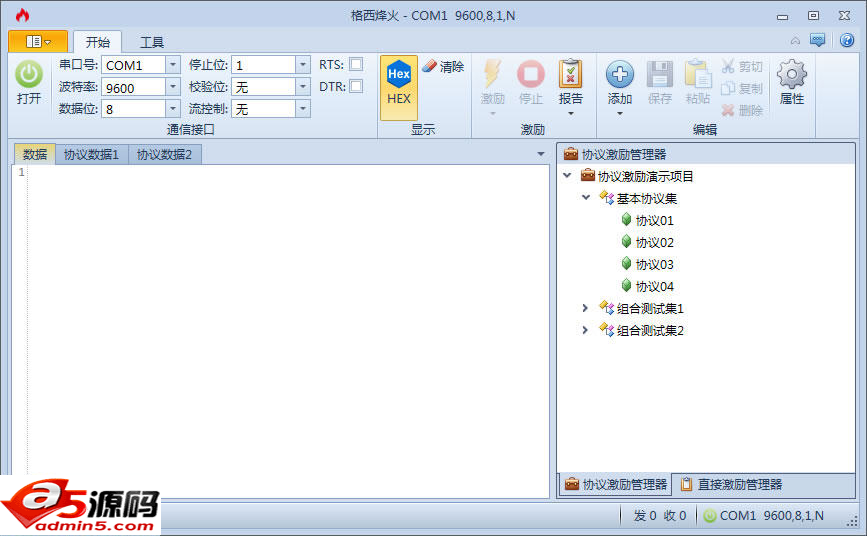Screen dimensions: 867x536
Task: Click the feedback speech bubble icon
Action: coord(817,40)
